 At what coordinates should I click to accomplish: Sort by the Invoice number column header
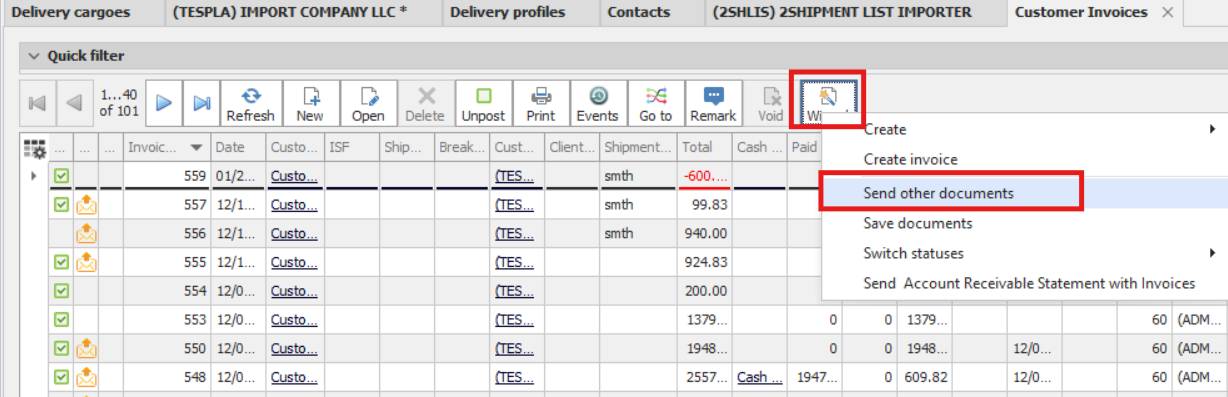[167, 147]
